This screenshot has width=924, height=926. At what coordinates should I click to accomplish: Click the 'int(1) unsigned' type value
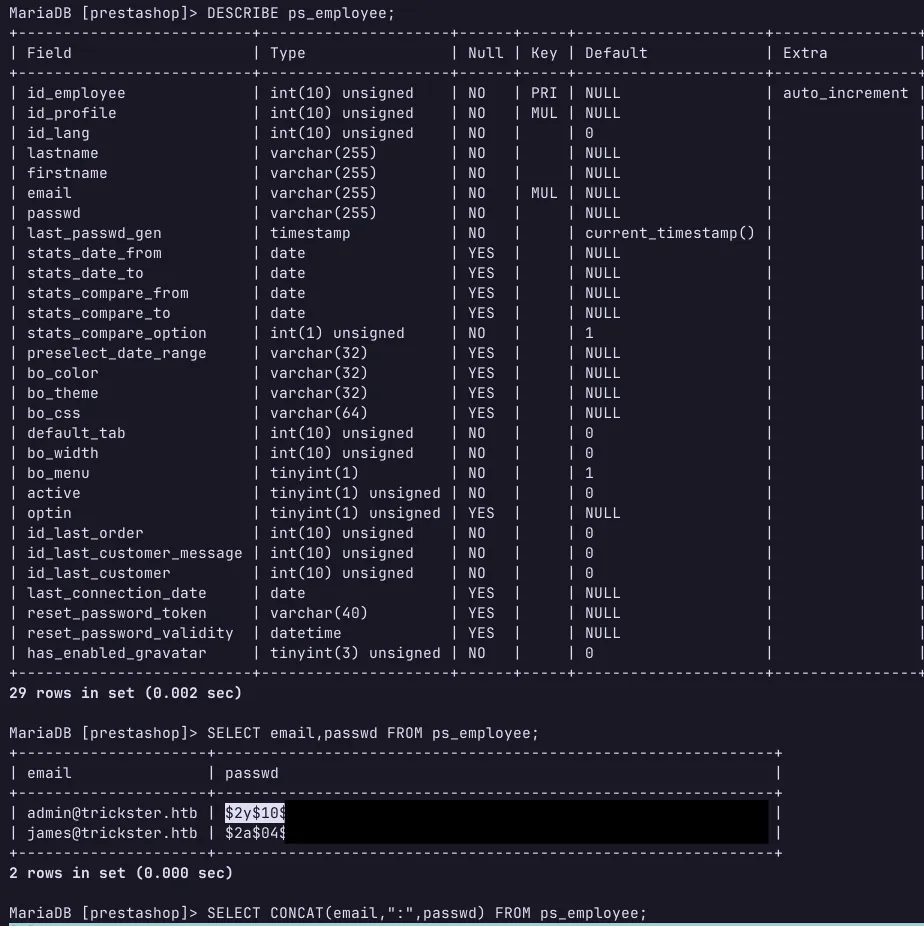coord(337,334)
